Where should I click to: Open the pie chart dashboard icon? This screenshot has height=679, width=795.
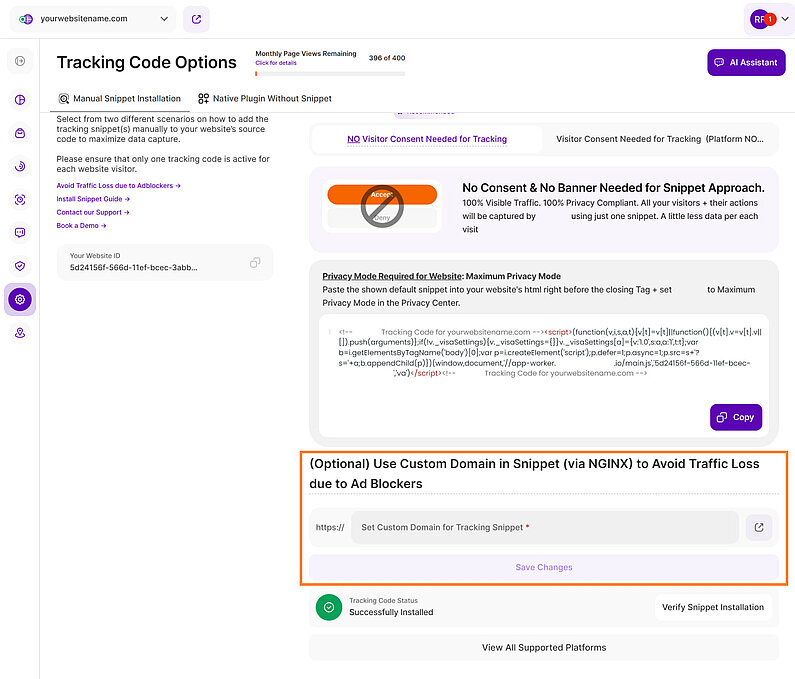click(20, 99)
